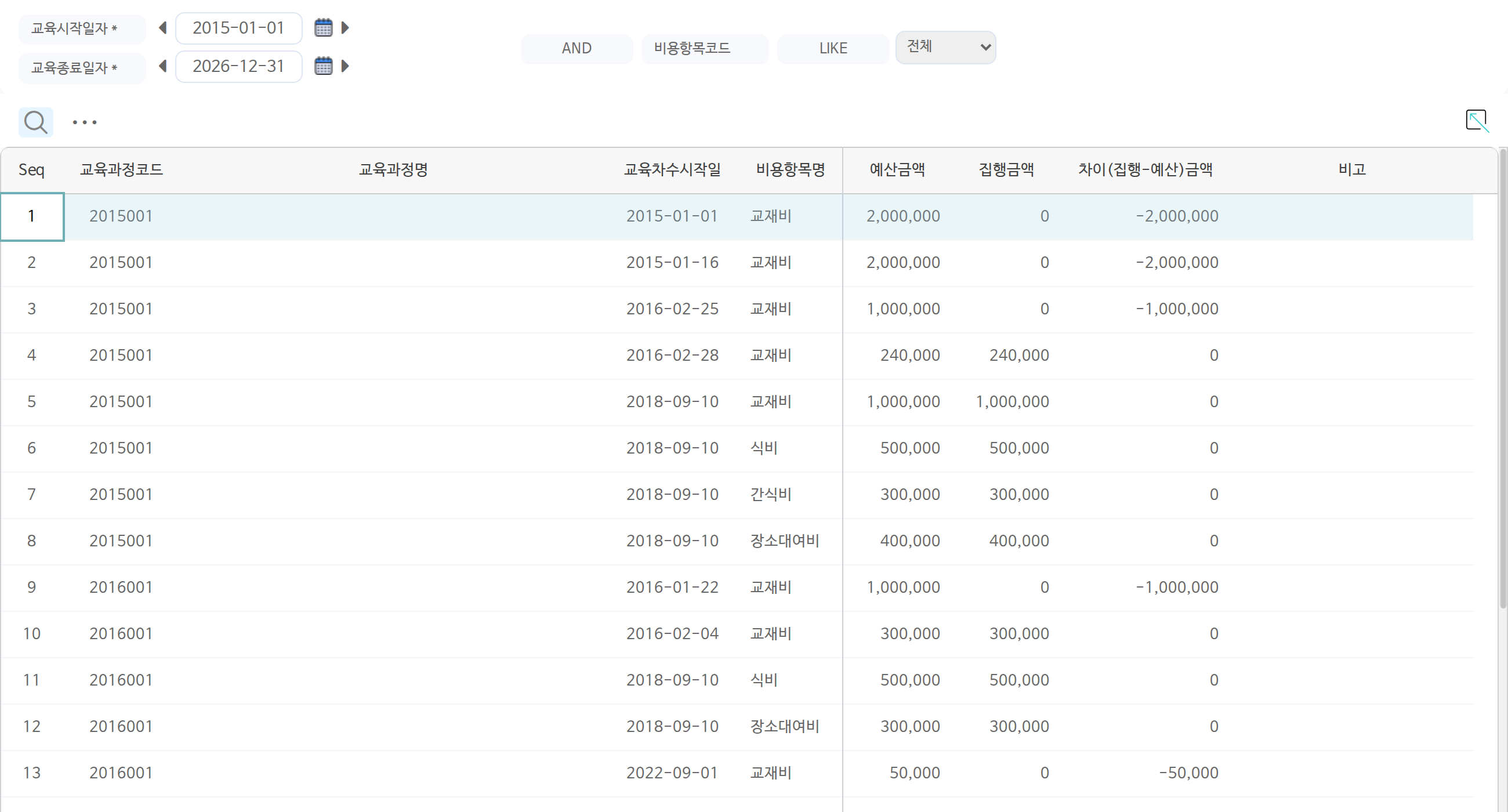Select row Seq 1 cell
1508x812 pixels.
click(32, 216)
